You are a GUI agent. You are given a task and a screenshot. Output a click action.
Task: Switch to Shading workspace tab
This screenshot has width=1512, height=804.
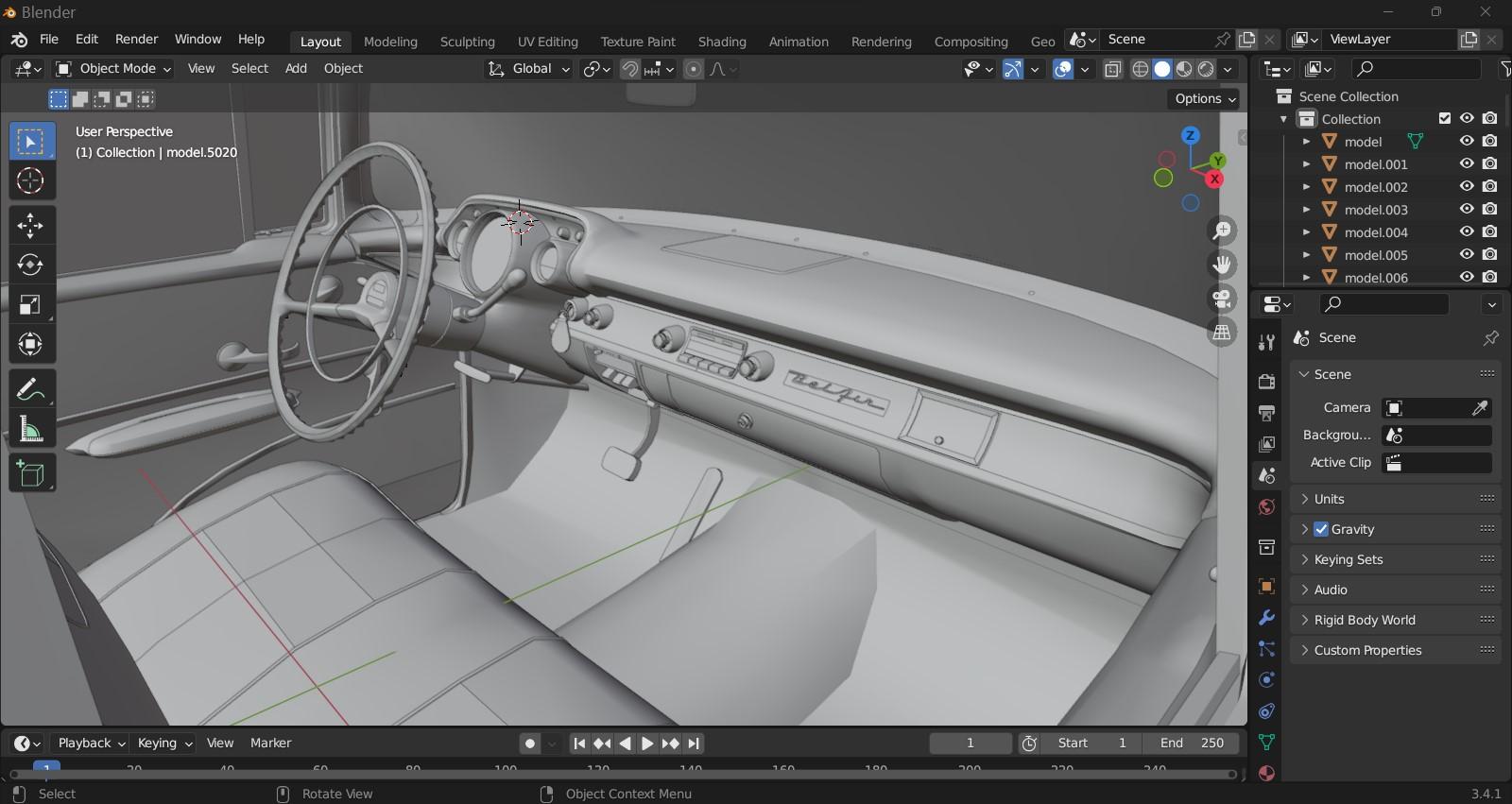click(x=722, y=42)
